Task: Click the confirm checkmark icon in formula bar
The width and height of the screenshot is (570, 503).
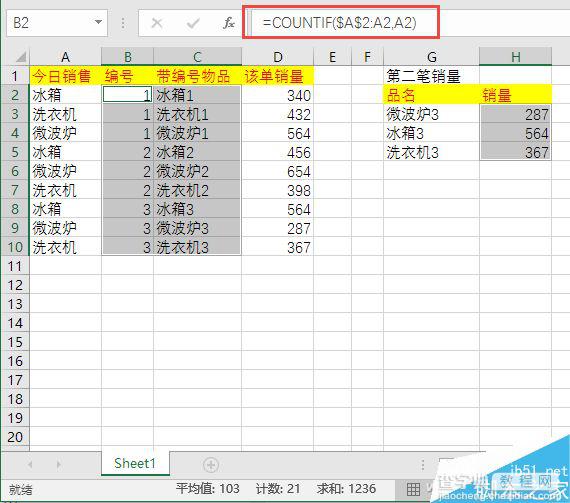Action: click(193, 23)
